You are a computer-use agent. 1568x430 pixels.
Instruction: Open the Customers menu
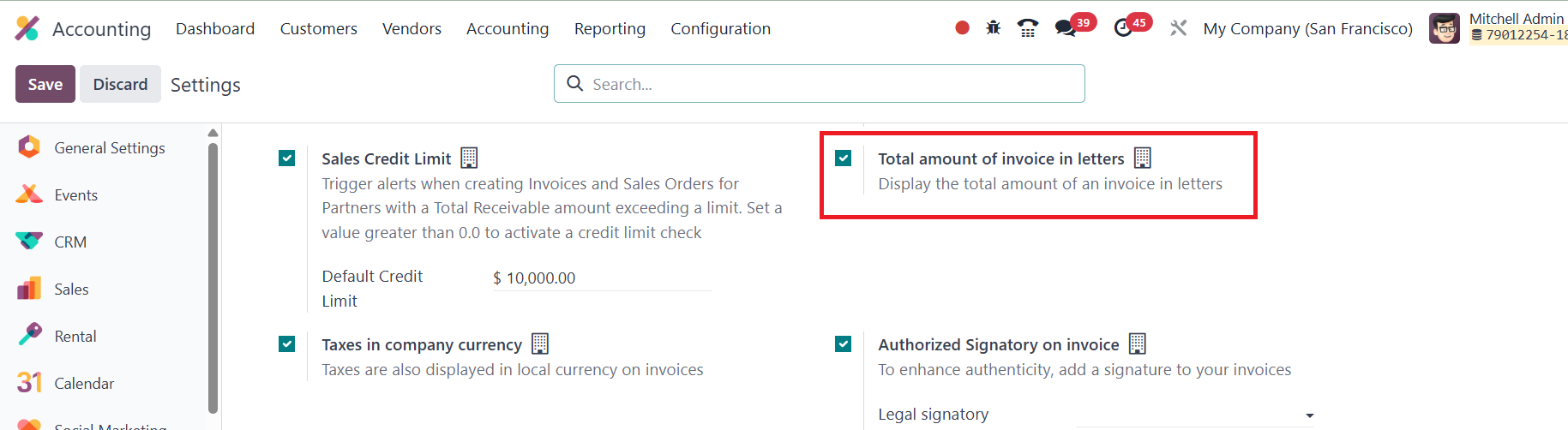coord(318,29)
